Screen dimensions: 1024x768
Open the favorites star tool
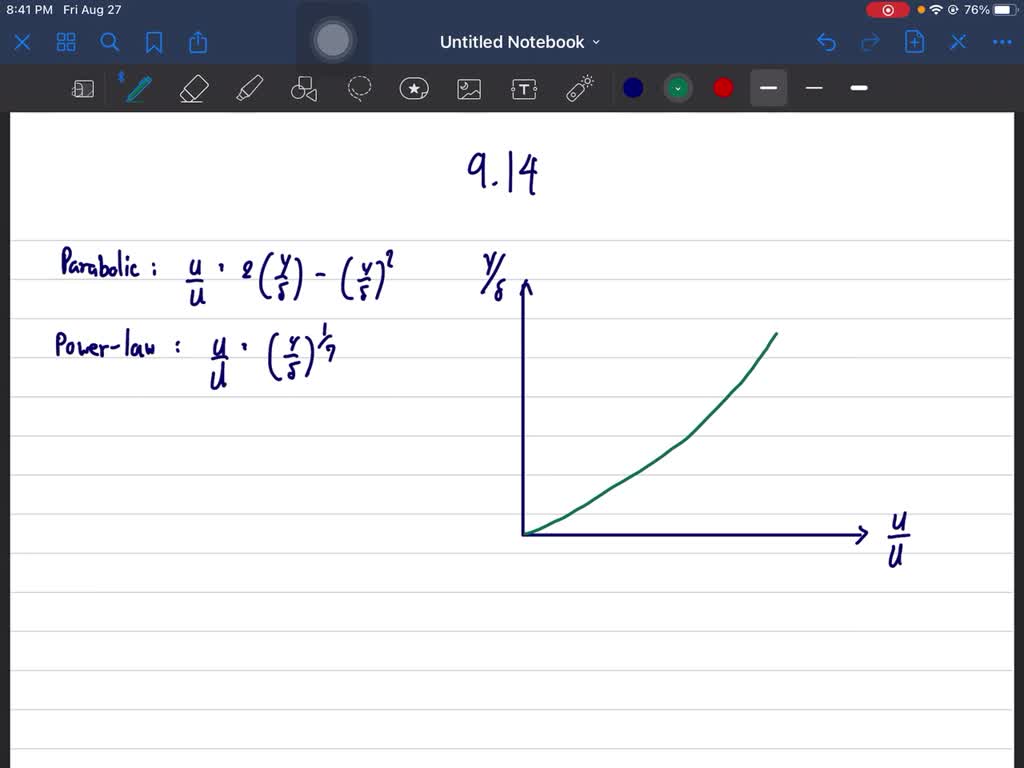pyautogui.click(x=413, y=88)
